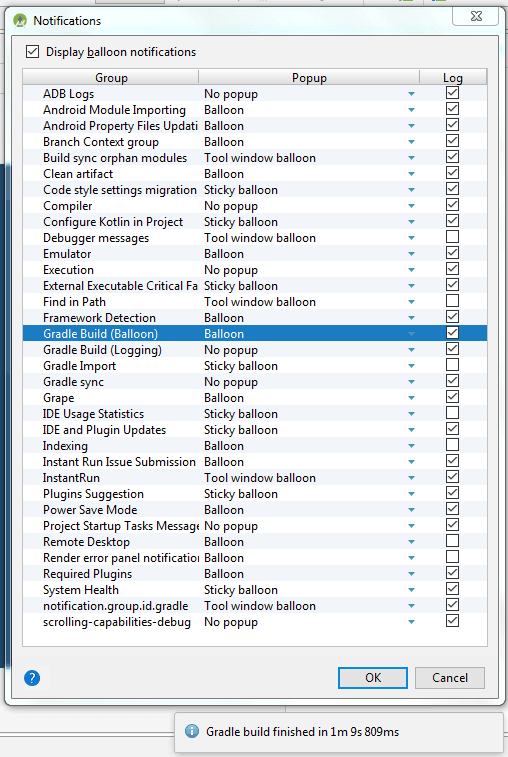
Task: Tick Log checkbox for IDE Usage Statistics
Action: [x=452, y=413]
